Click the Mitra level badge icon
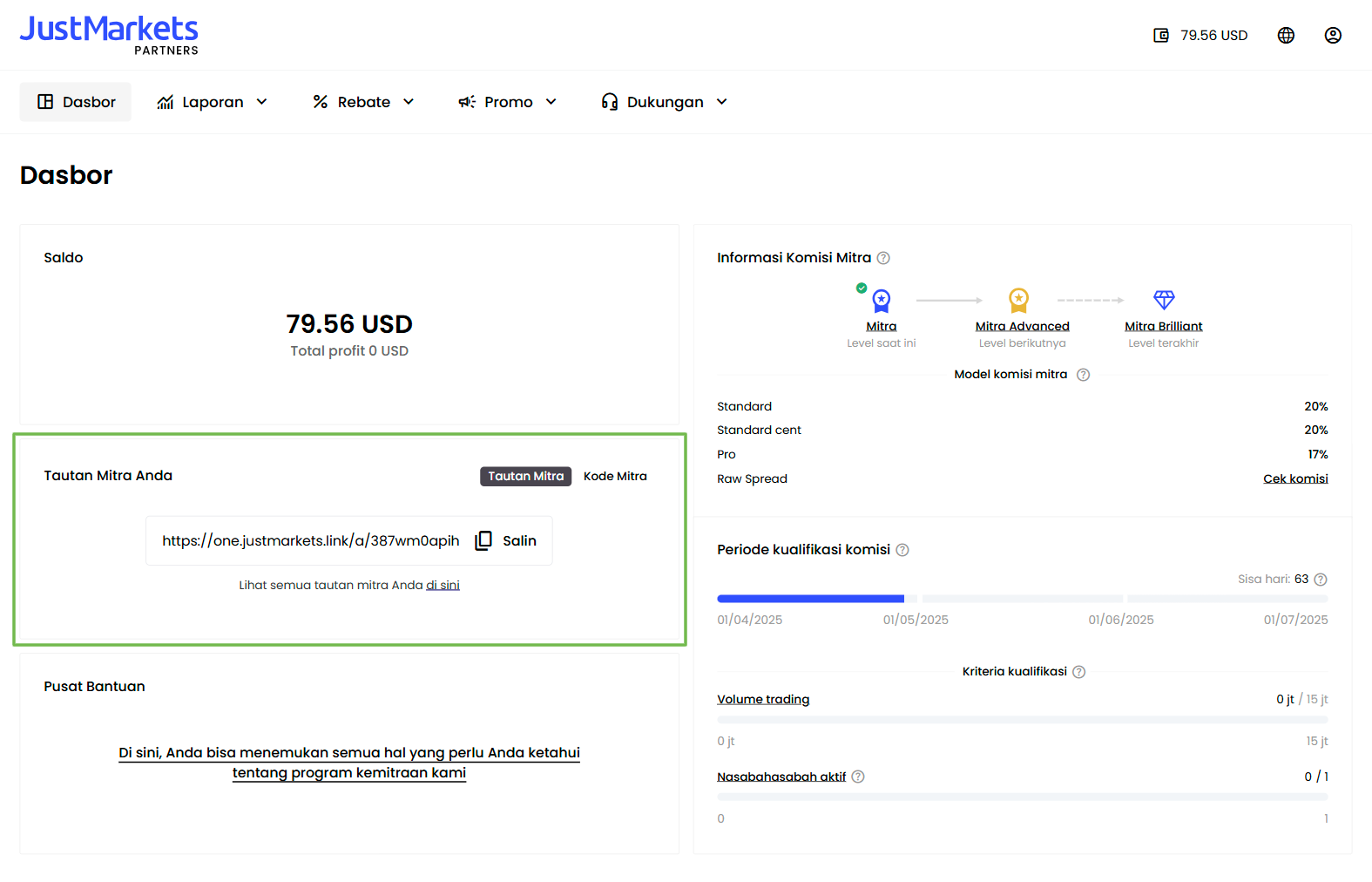The height and width of the screenshot is (882, 1372). (881, 302)
